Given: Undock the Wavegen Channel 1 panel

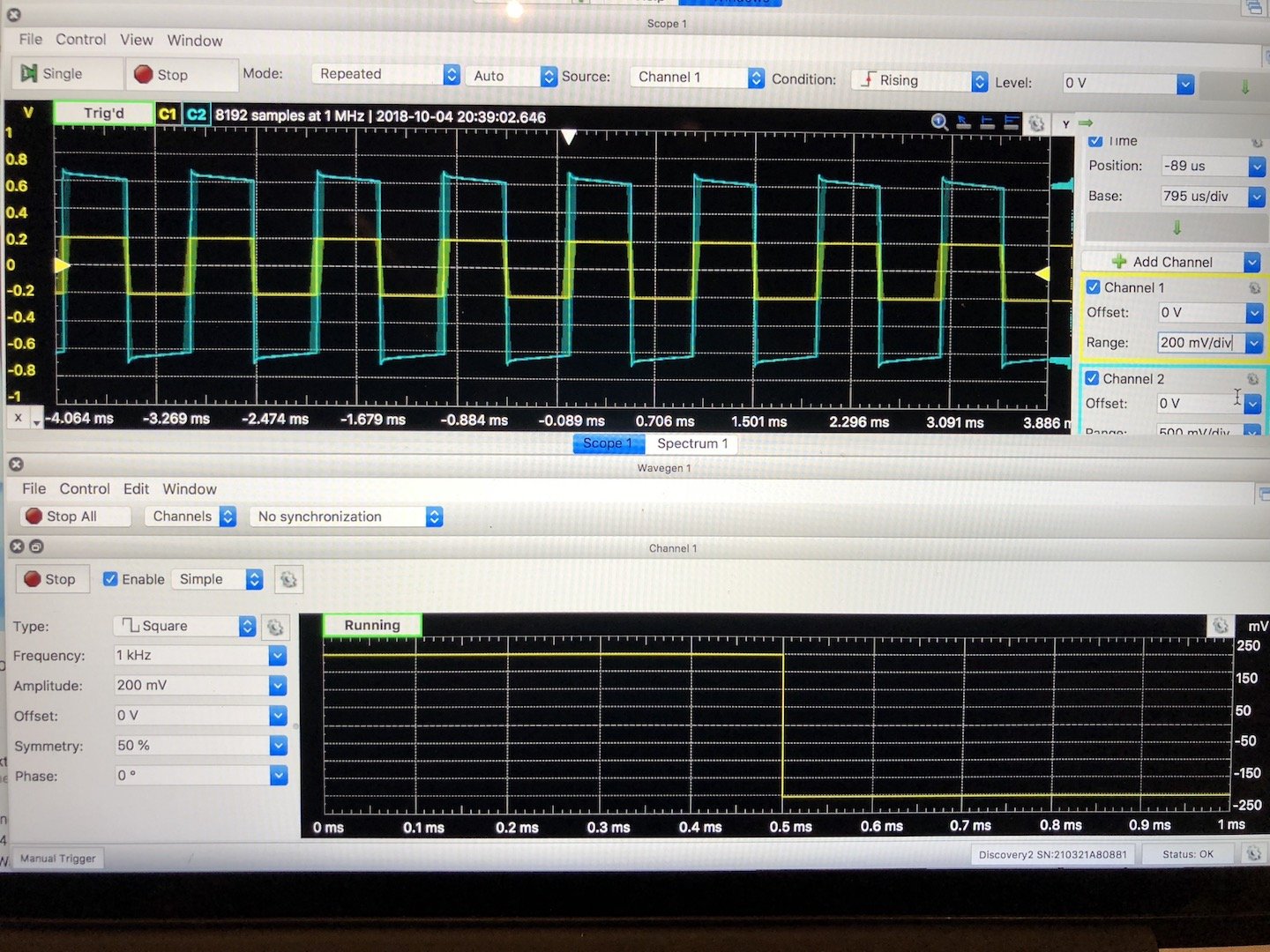Looking at the screenshot, I should pyautogui.click(x=36, y=547).
